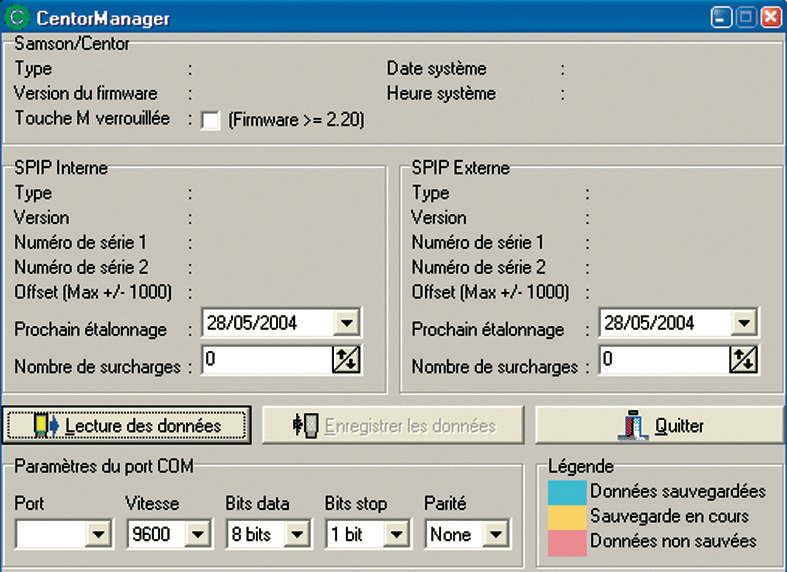The height and width of the screenshot is (572, 787).
Task: Open SPIP Externe Prochain étalonnage date dropdown
Action: point(744,323)
